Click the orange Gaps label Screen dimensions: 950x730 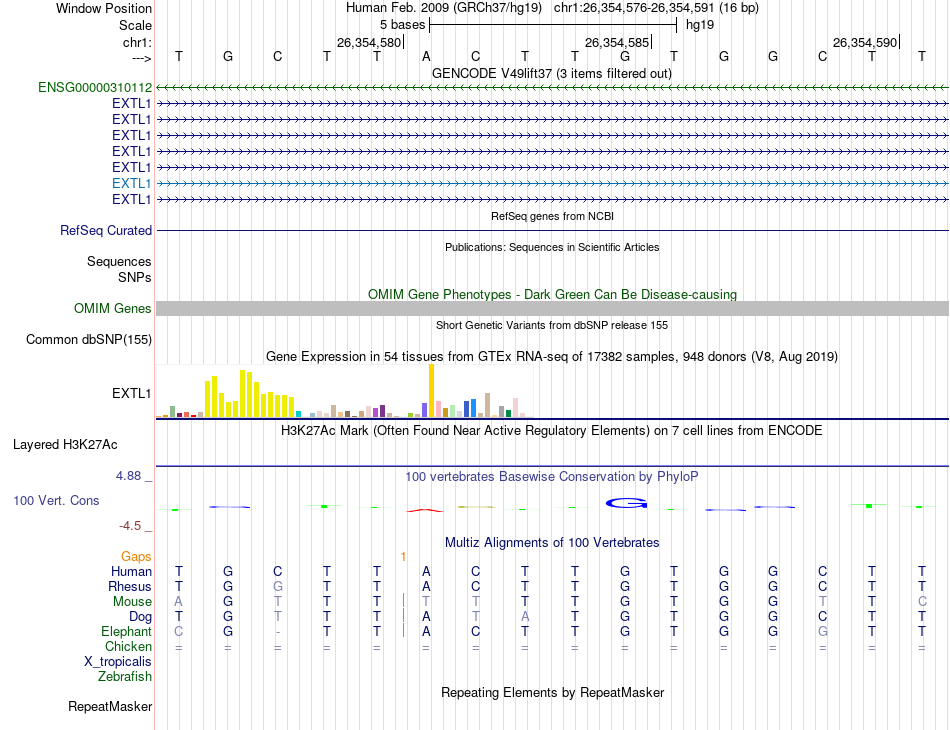(x=136, y=556)
